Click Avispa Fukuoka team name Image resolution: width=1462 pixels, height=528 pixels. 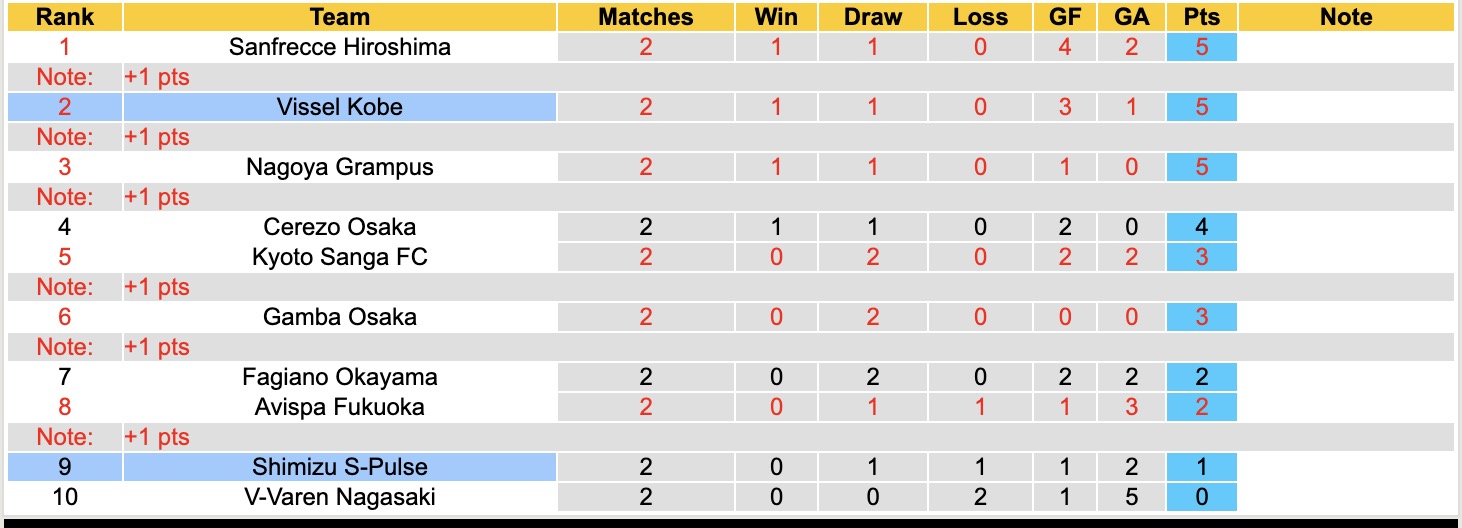[x=340, y=407]
